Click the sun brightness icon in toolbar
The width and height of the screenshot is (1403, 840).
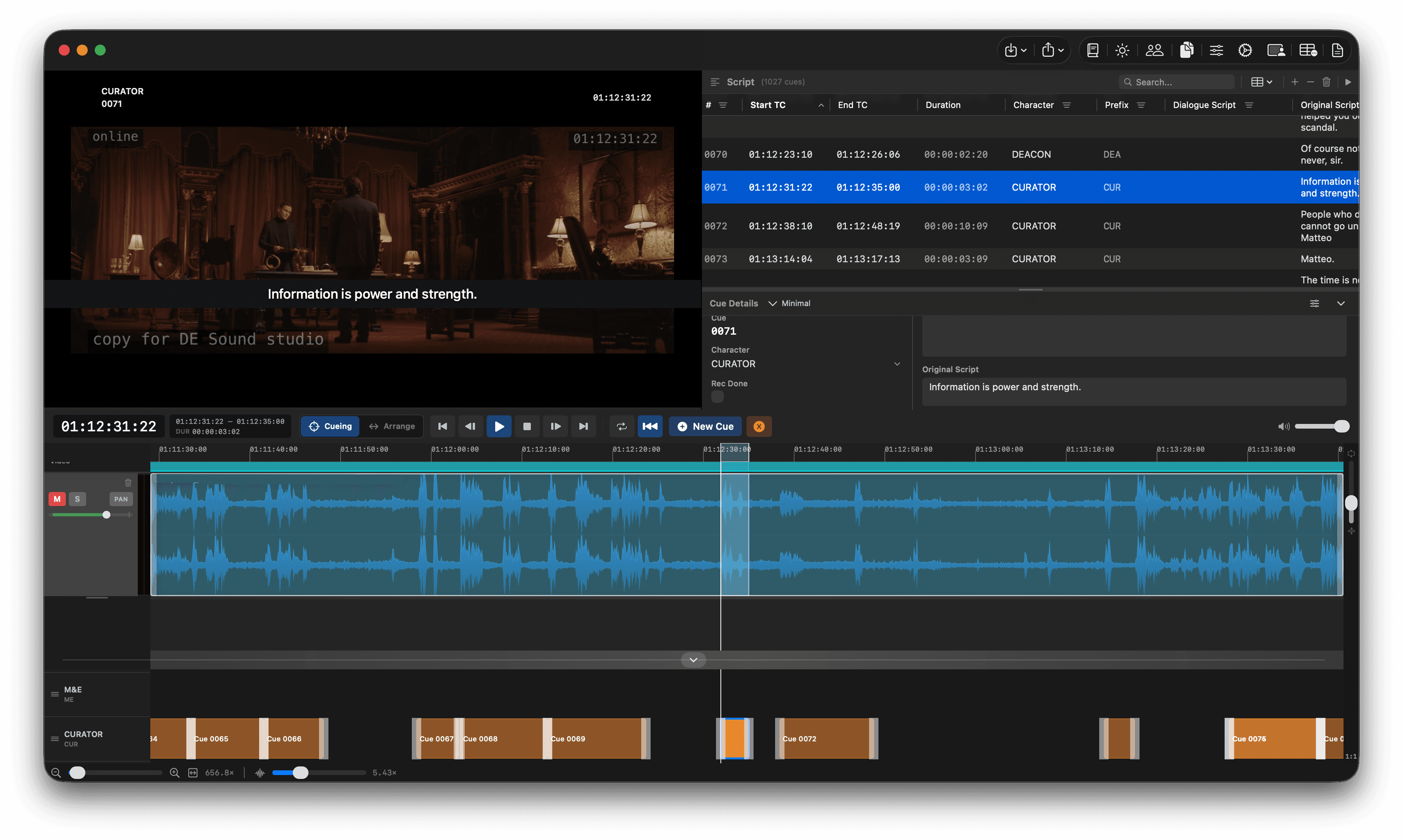(1122, 50)
